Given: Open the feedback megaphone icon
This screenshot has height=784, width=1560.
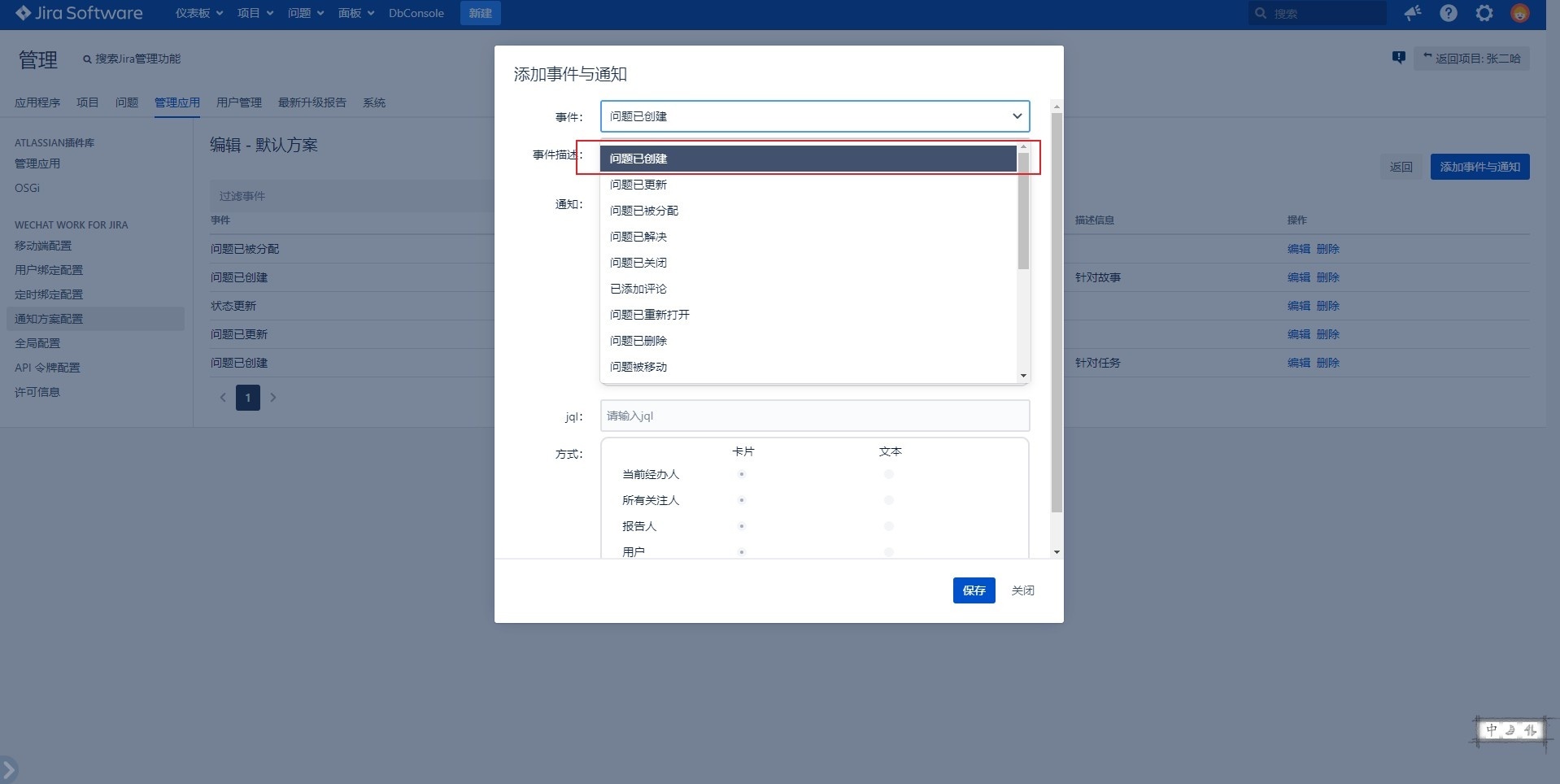Looking at the screenshot, I should [x=1413, y=13].
